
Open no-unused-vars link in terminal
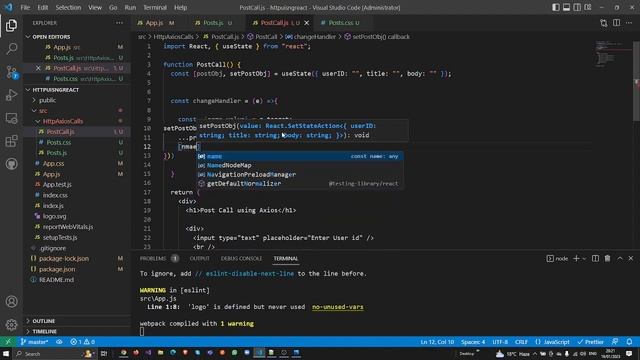point(338,307)
